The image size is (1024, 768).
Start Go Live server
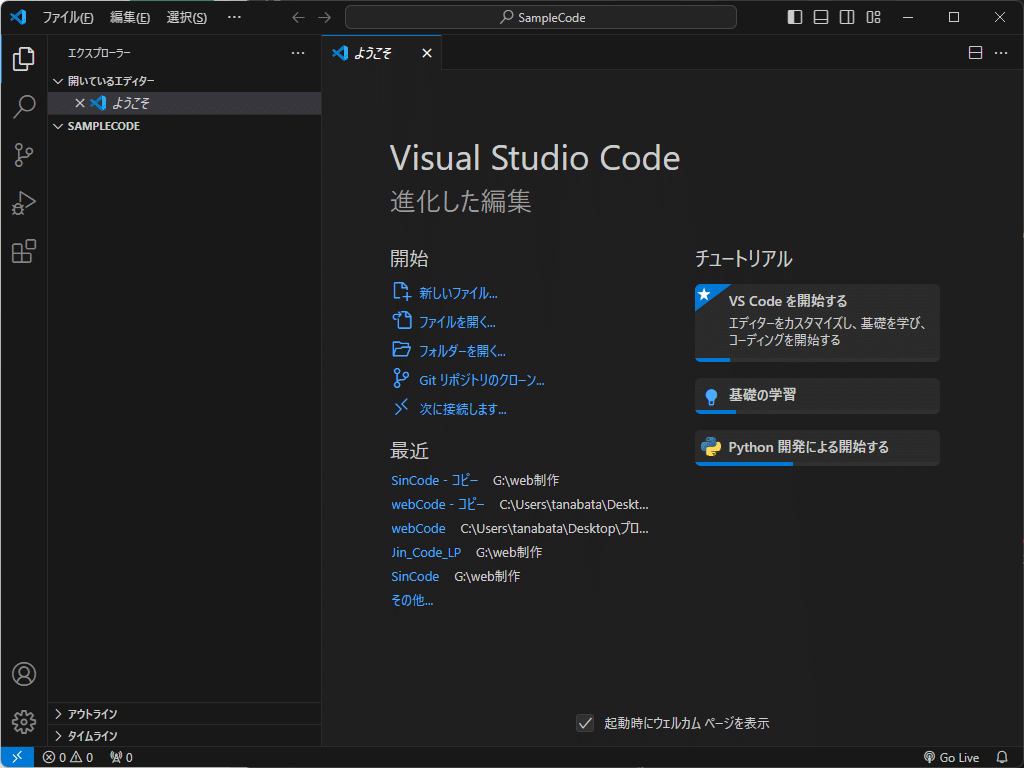point(952,758)
